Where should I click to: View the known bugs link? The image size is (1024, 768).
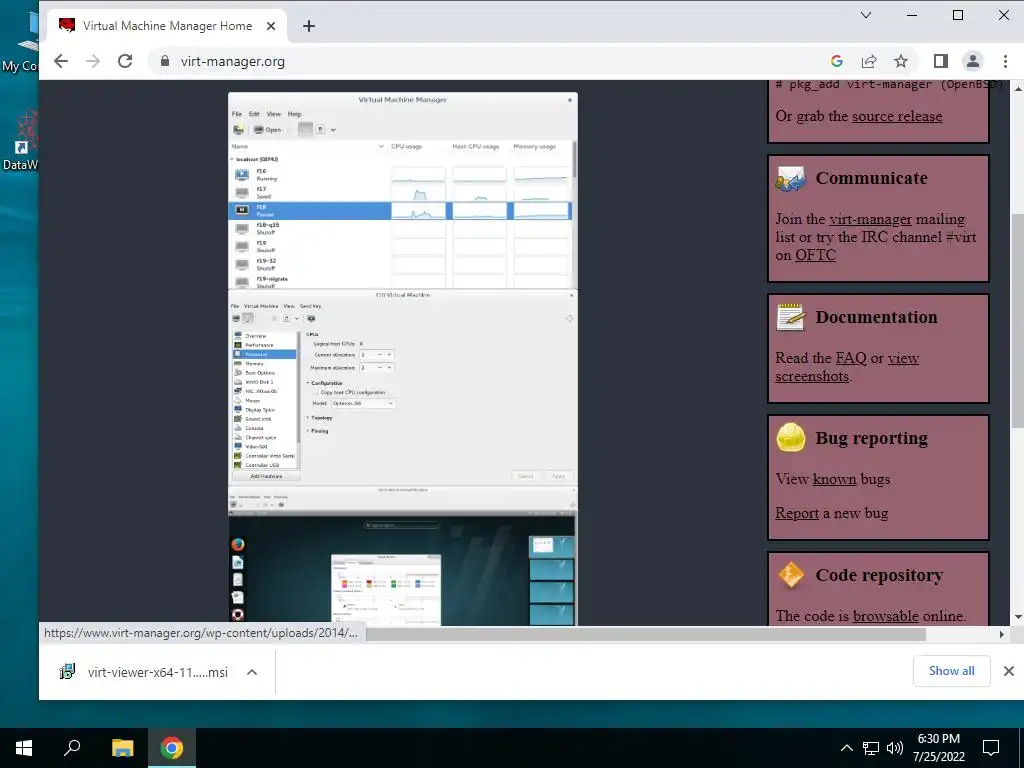834,479
